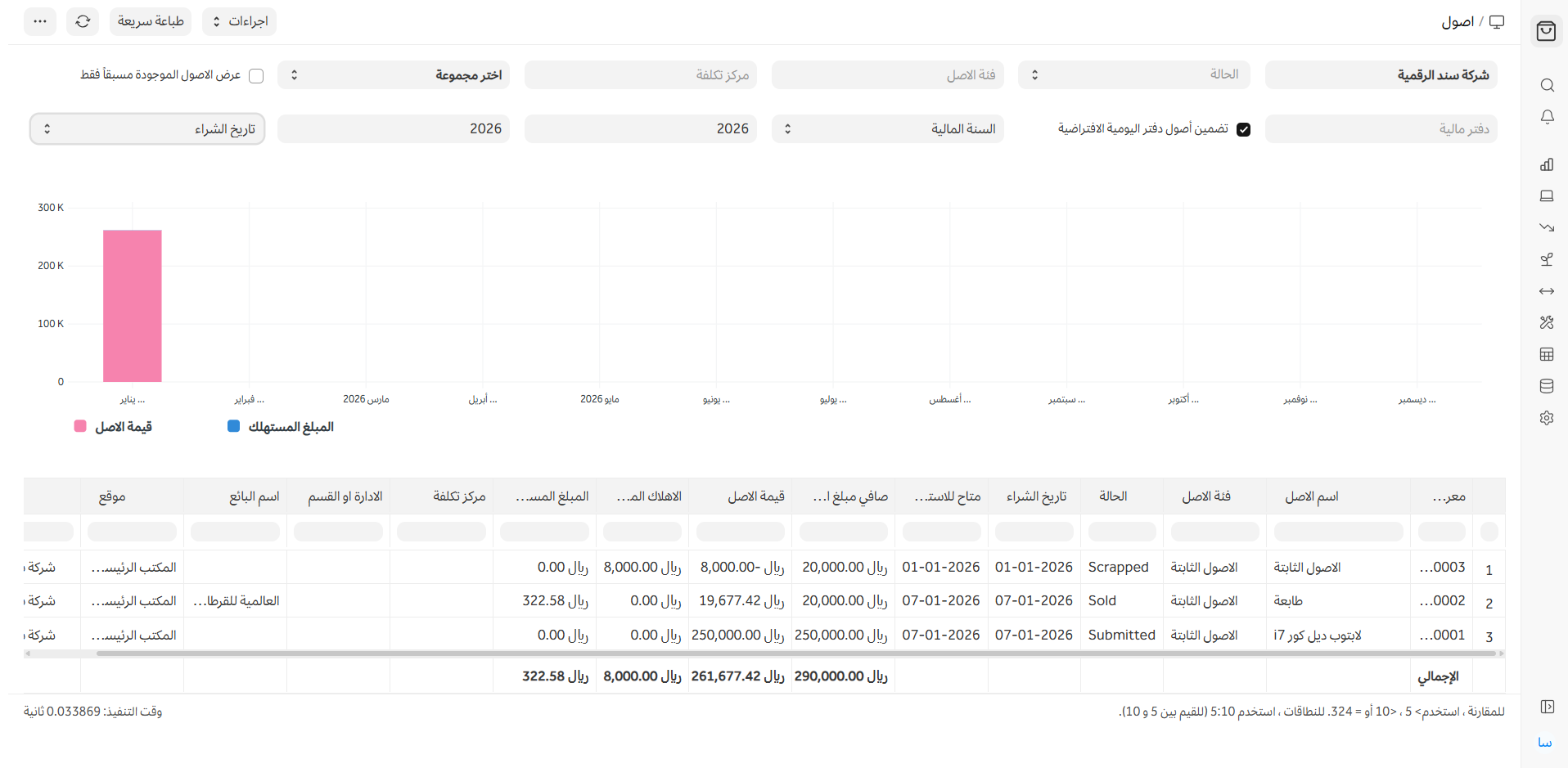The height and width of the screenshot is (768, 1568).
Task: Open notifications bell in sidebar
Action: (x=1546, y=117)
